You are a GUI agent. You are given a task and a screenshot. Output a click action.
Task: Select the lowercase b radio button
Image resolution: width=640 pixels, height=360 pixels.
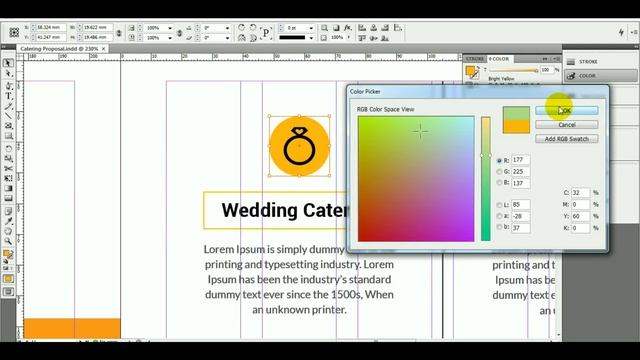click(499, 227)
